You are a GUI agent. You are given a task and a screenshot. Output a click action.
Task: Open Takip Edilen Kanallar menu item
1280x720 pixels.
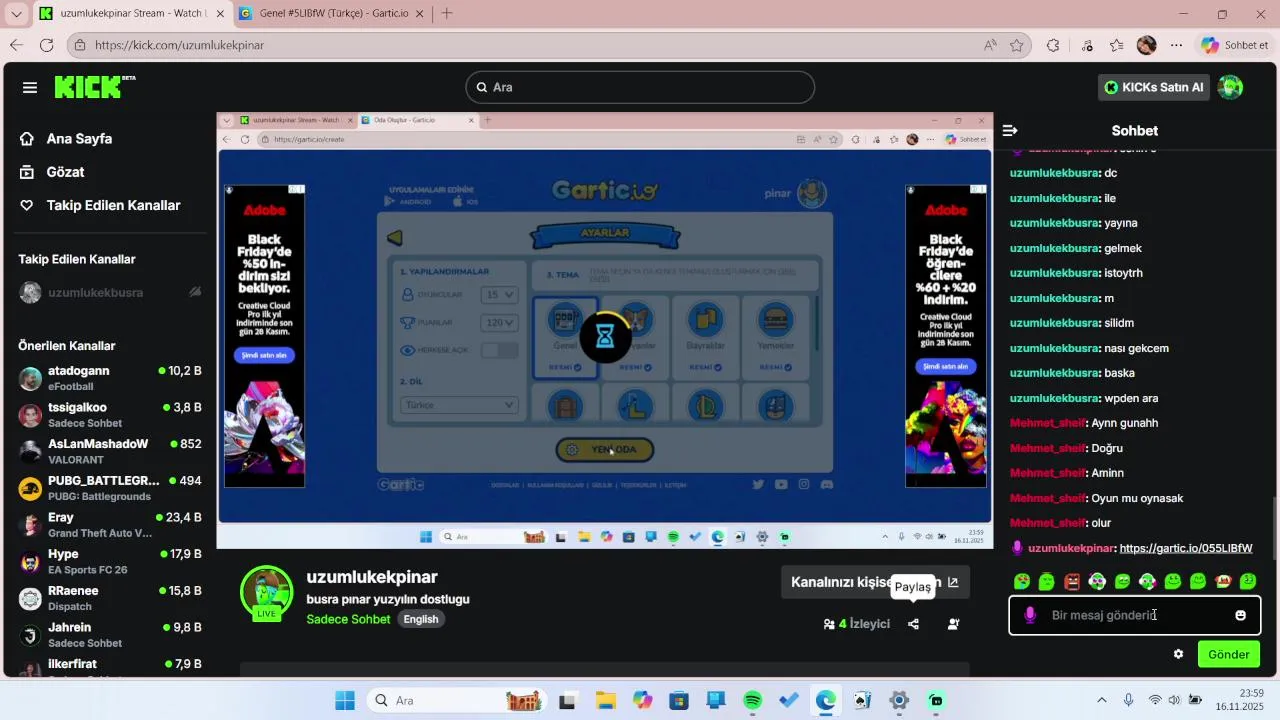click(113, 205)
